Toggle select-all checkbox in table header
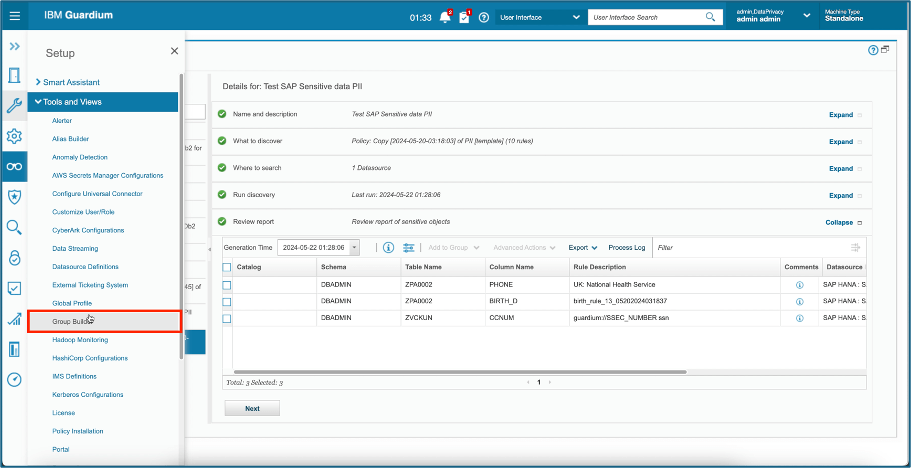The height and width of the screenshot is (468, 912). 227,267
